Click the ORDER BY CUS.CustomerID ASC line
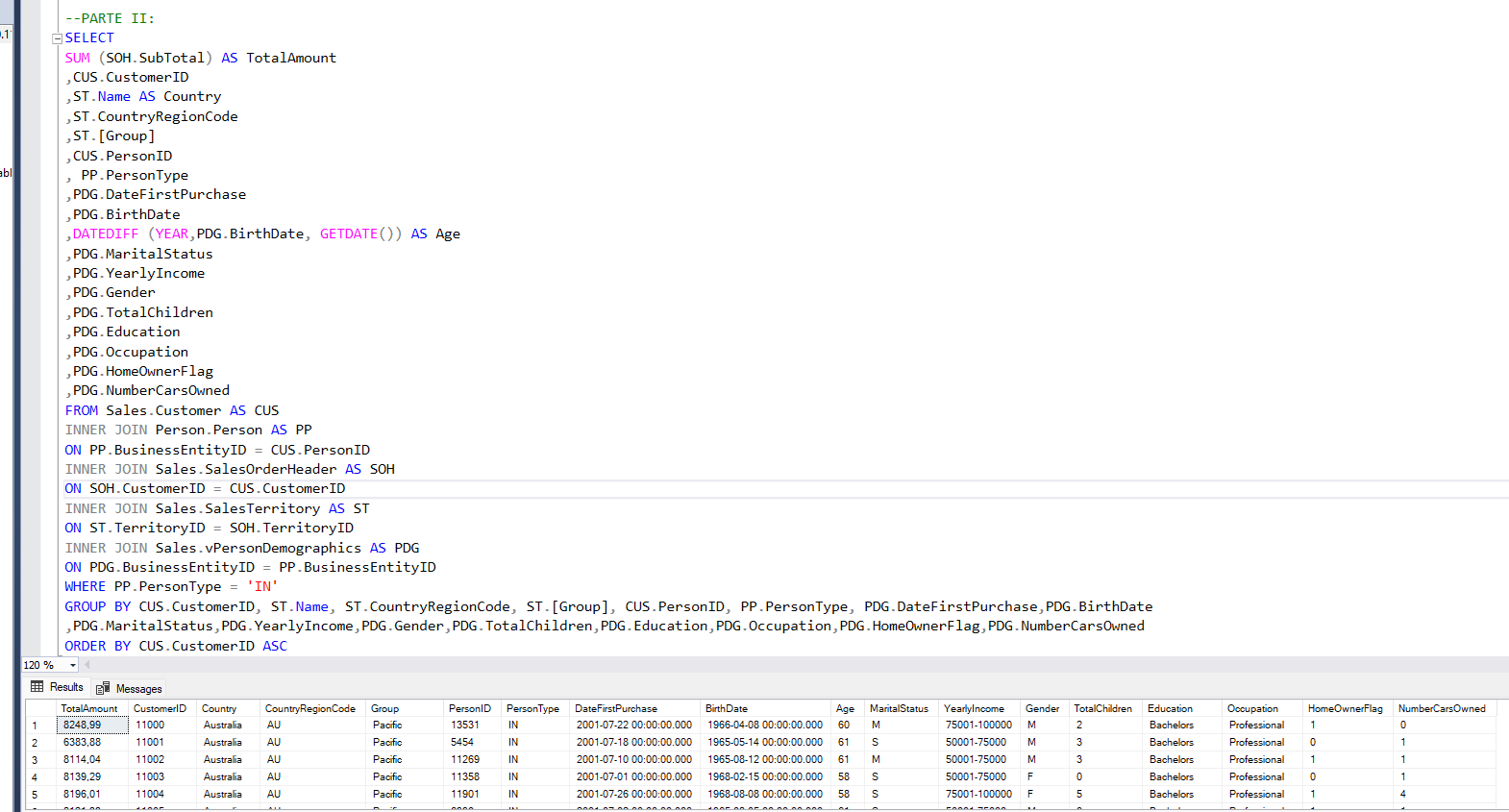The width and height of the screenshot is (1509, 812). 176,646
